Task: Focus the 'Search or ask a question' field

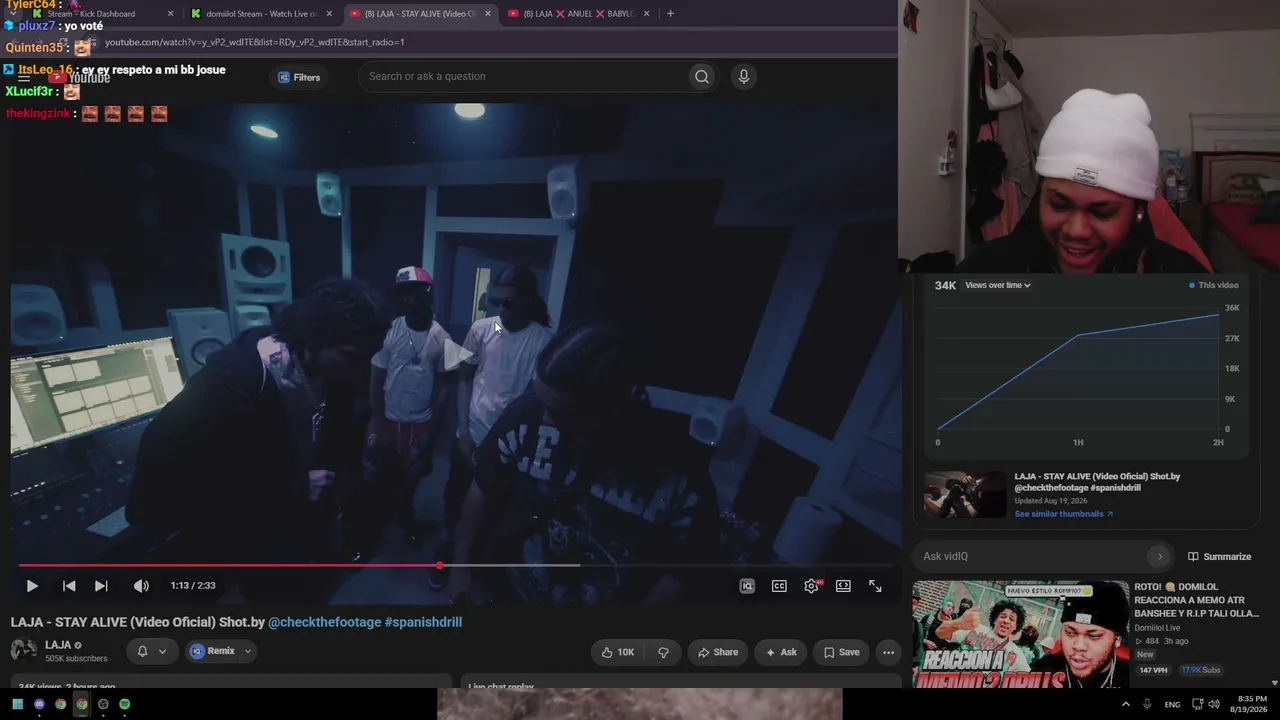Action: coord(525,77)
